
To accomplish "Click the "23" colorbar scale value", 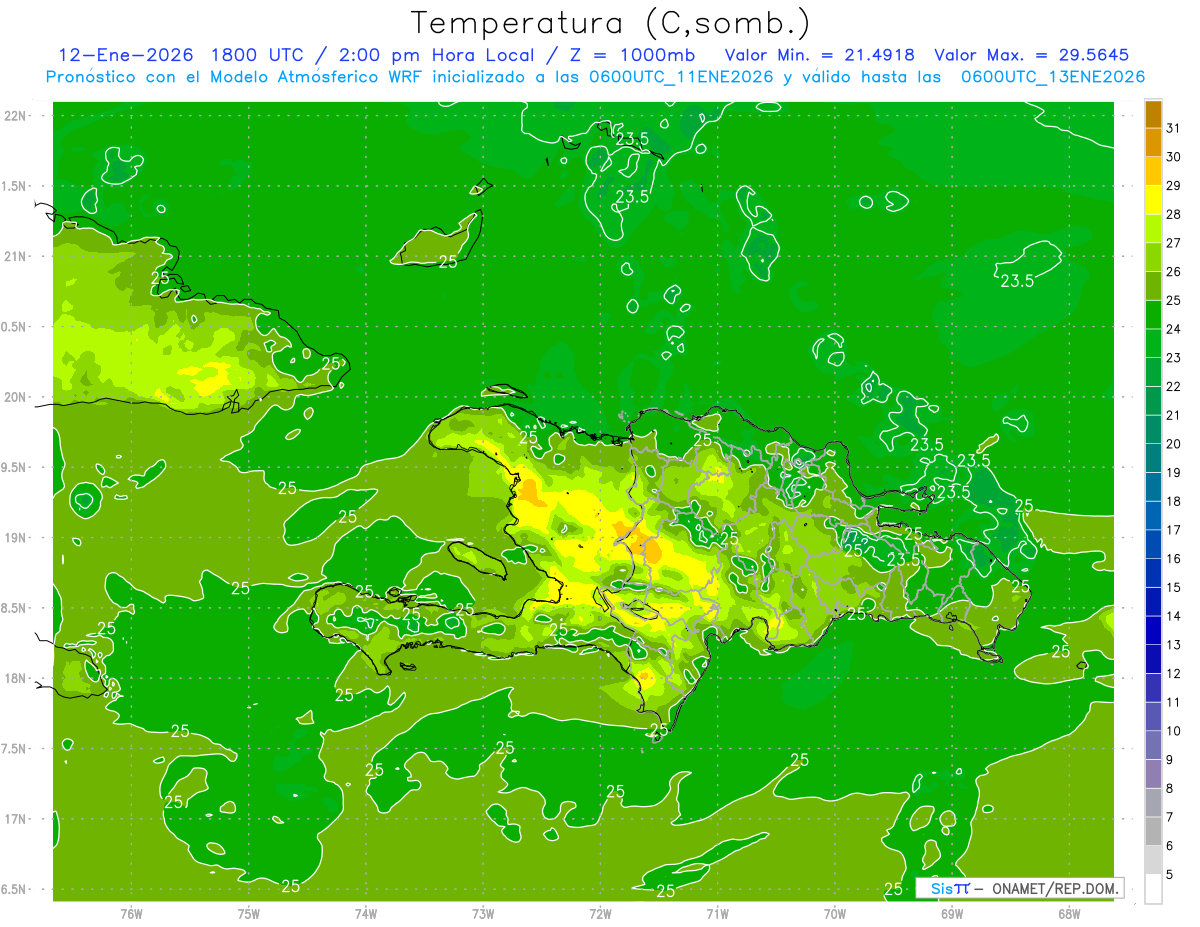I will (x=1173, y=358).
